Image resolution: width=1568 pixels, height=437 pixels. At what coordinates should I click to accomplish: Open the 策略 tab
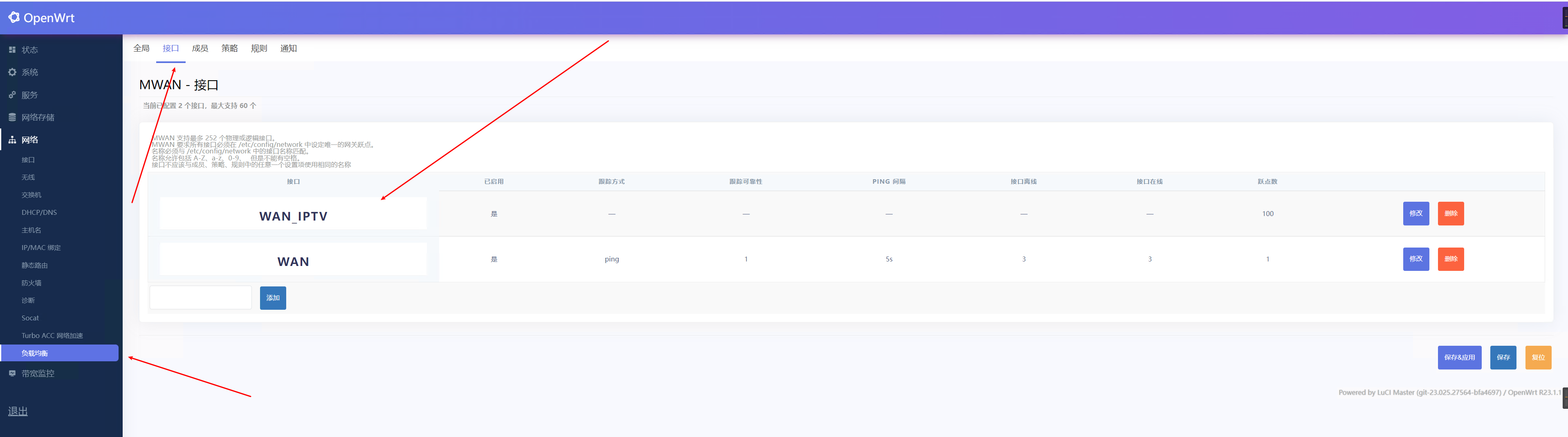click(229, 48)
